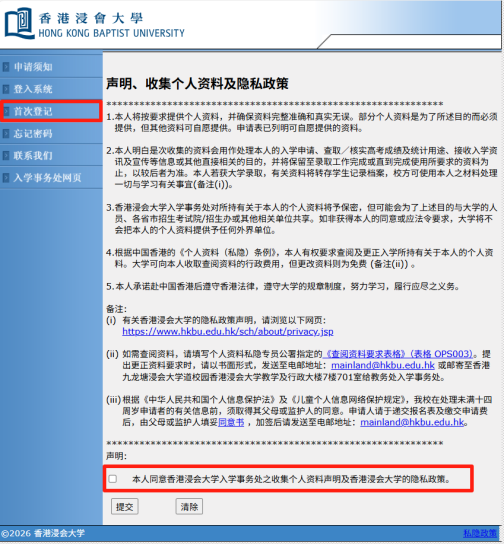The image size is (504, 545).
Task: Open the 同意书 consent form link
Action: [231, 422]
